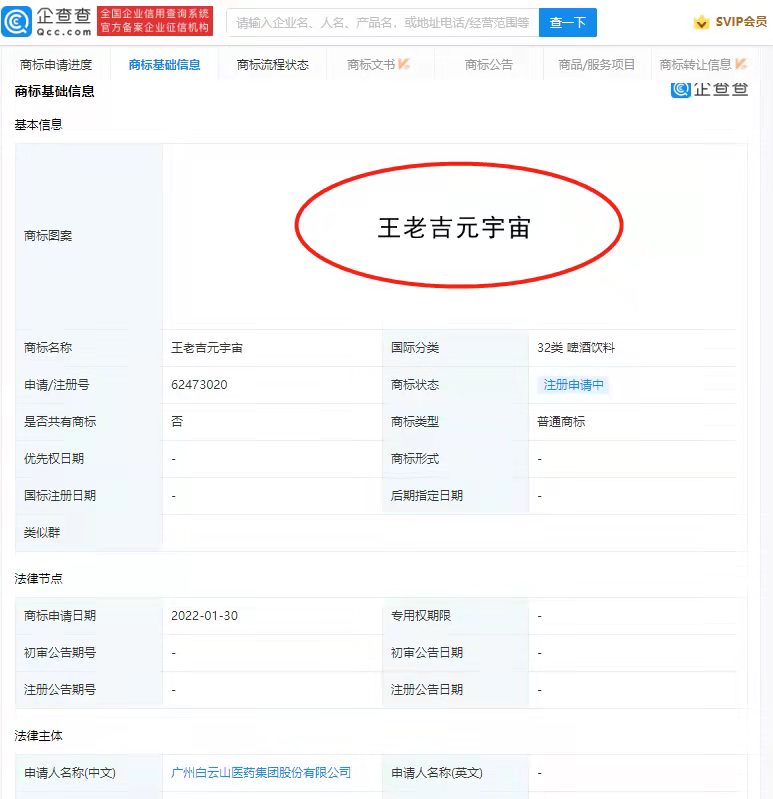Click the 类似群 row label

(42, 532)
